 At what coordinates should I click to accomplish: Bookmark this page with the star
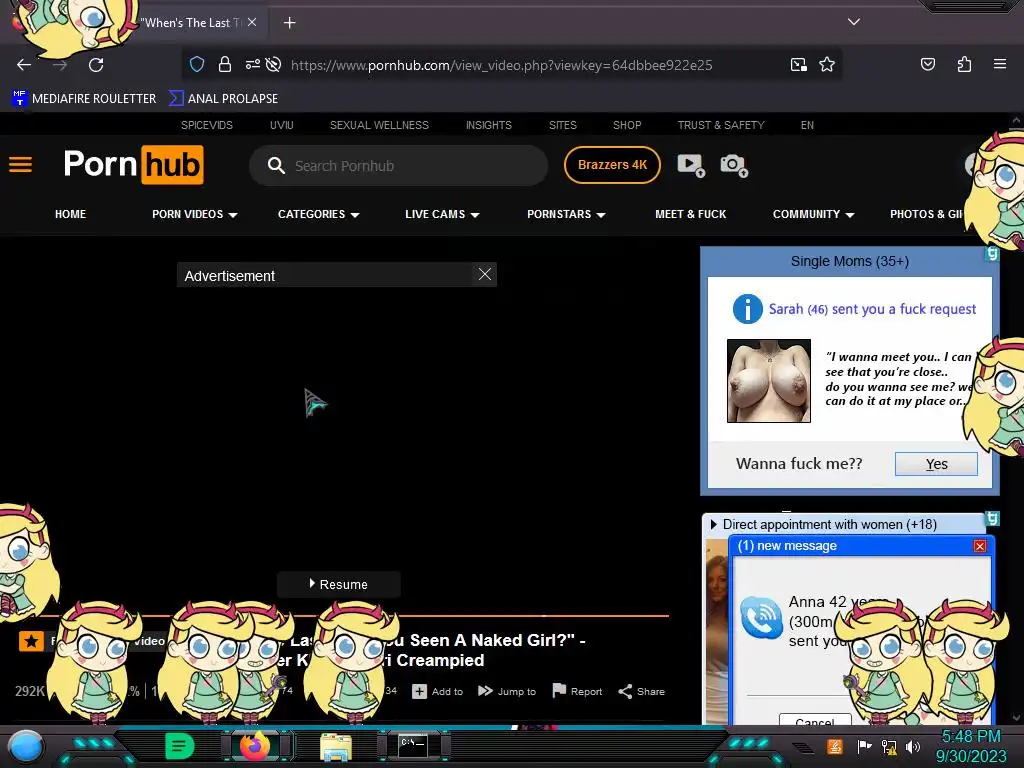[827, 64]
